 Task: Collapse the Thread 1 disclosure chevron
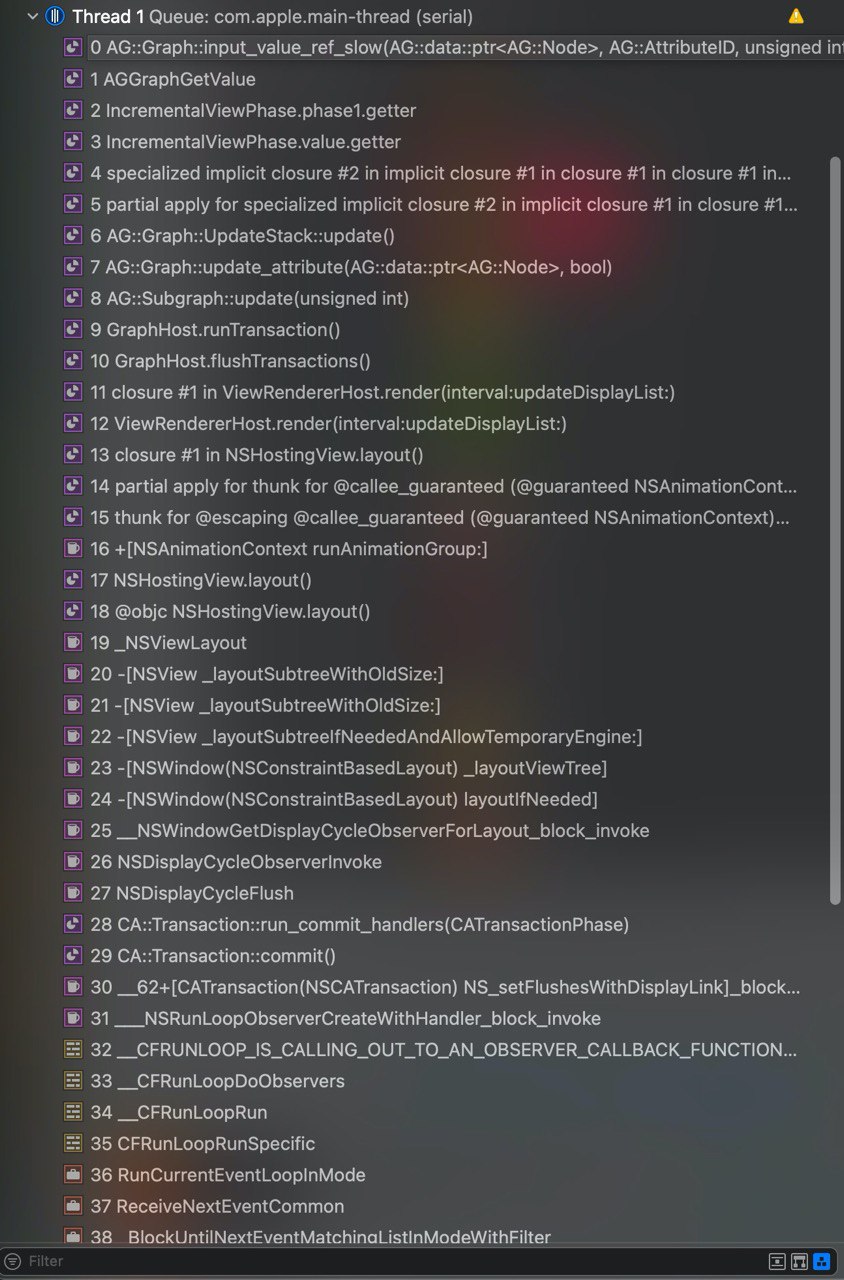33,16
